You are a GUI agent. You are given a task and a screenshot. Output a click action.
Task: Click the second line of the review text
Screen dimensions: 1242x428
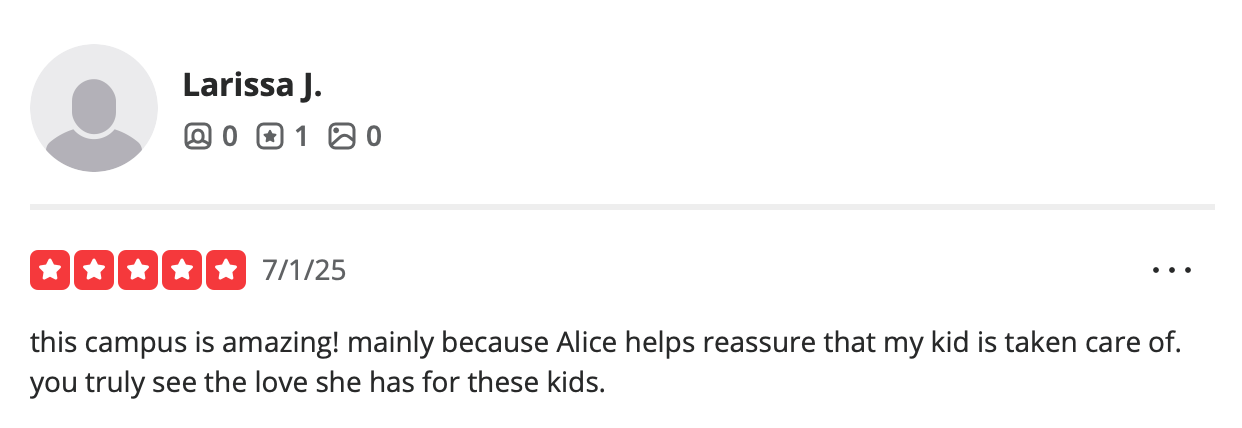coord(318,383)
